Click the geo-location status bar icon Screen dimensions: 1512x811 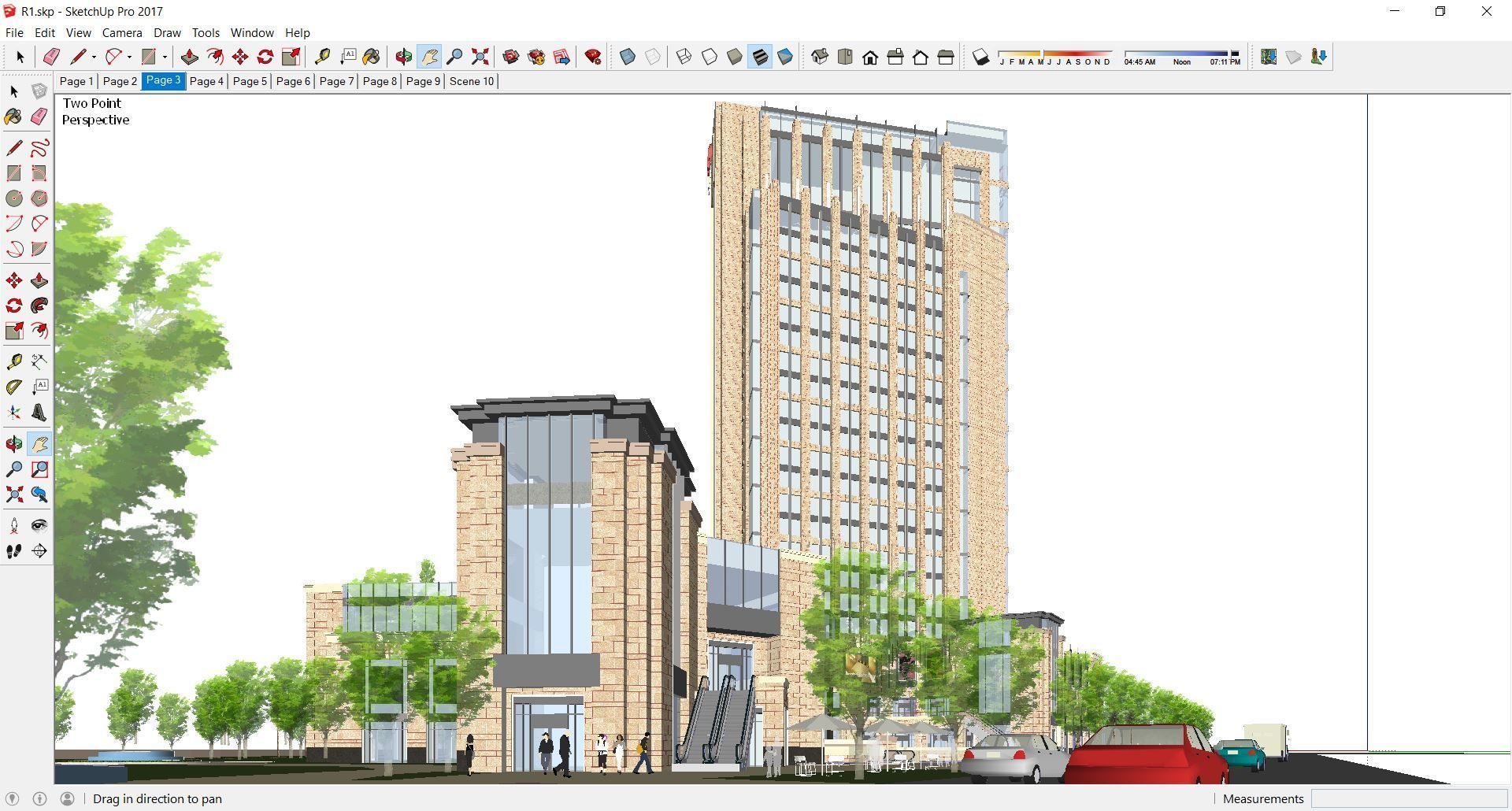point(13,798)
